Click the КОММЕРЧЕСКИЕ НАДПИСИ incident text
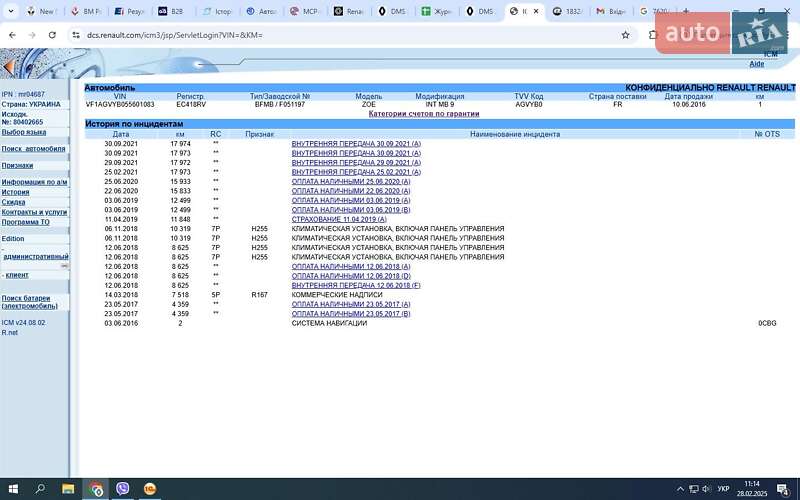The image size is (800, 500). pyautogui.click(x=337, y=295)
